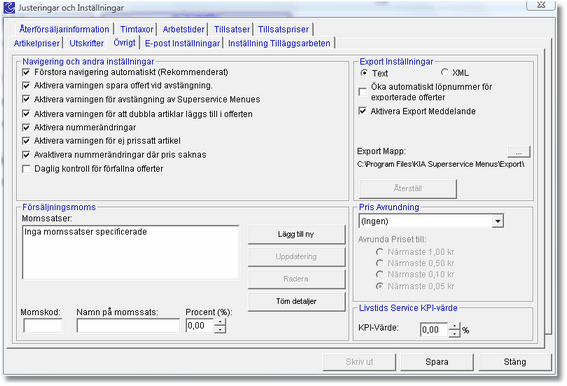Viewport: 567px width, 386px height.
Task: Switch to the Timtaxor tab
Action: point(137,29)
